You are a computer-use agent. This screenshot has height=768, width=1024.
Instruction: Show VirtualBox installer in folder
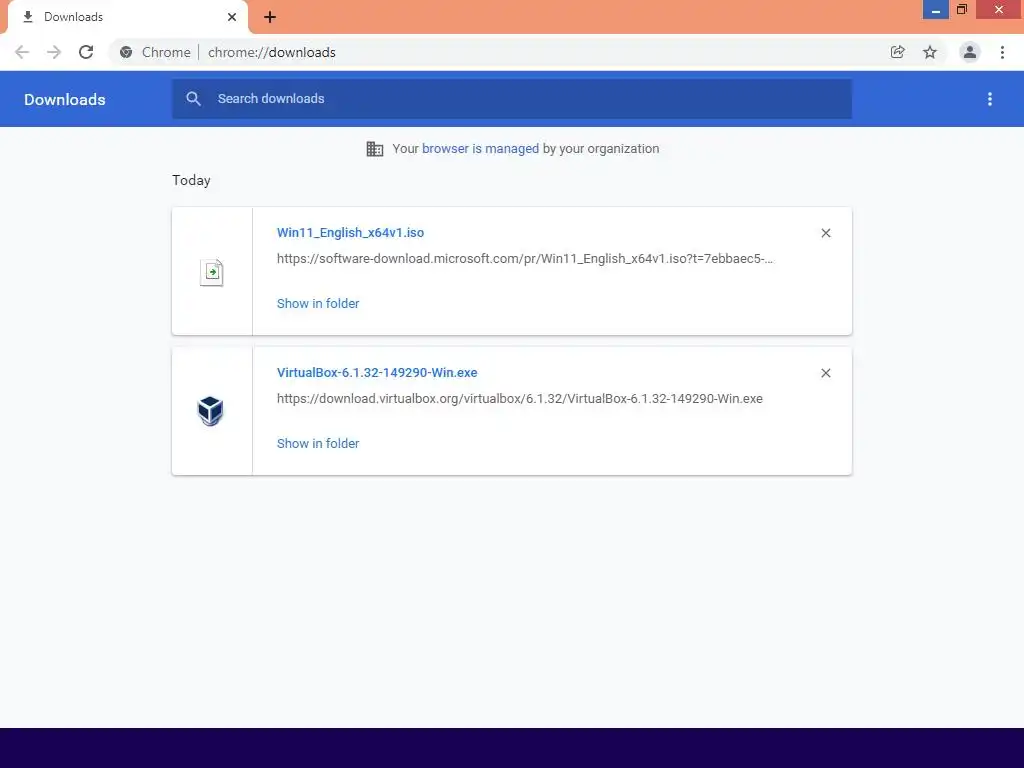pos(318,443)
